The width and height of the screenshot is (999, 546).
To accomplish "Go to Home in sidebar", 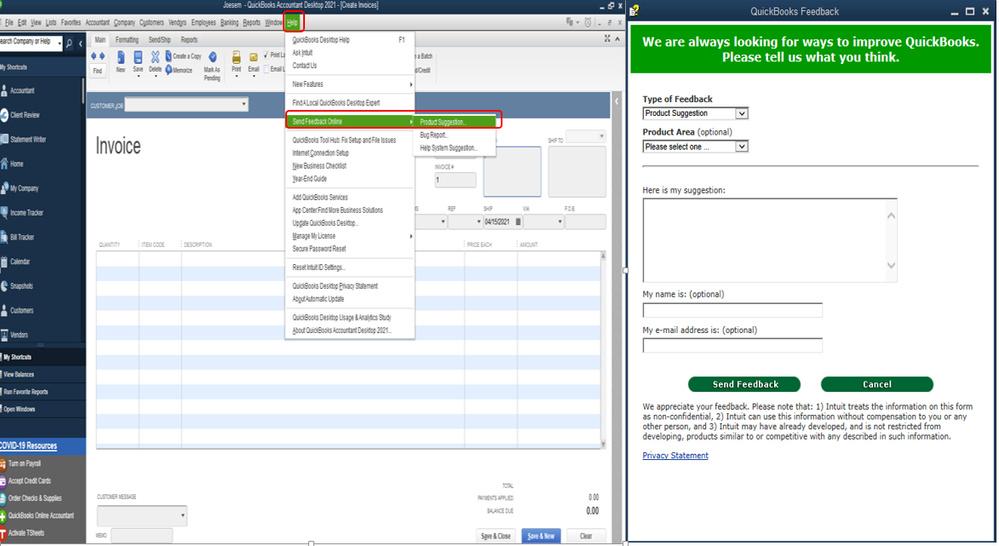I will click(x=12, y=164).
